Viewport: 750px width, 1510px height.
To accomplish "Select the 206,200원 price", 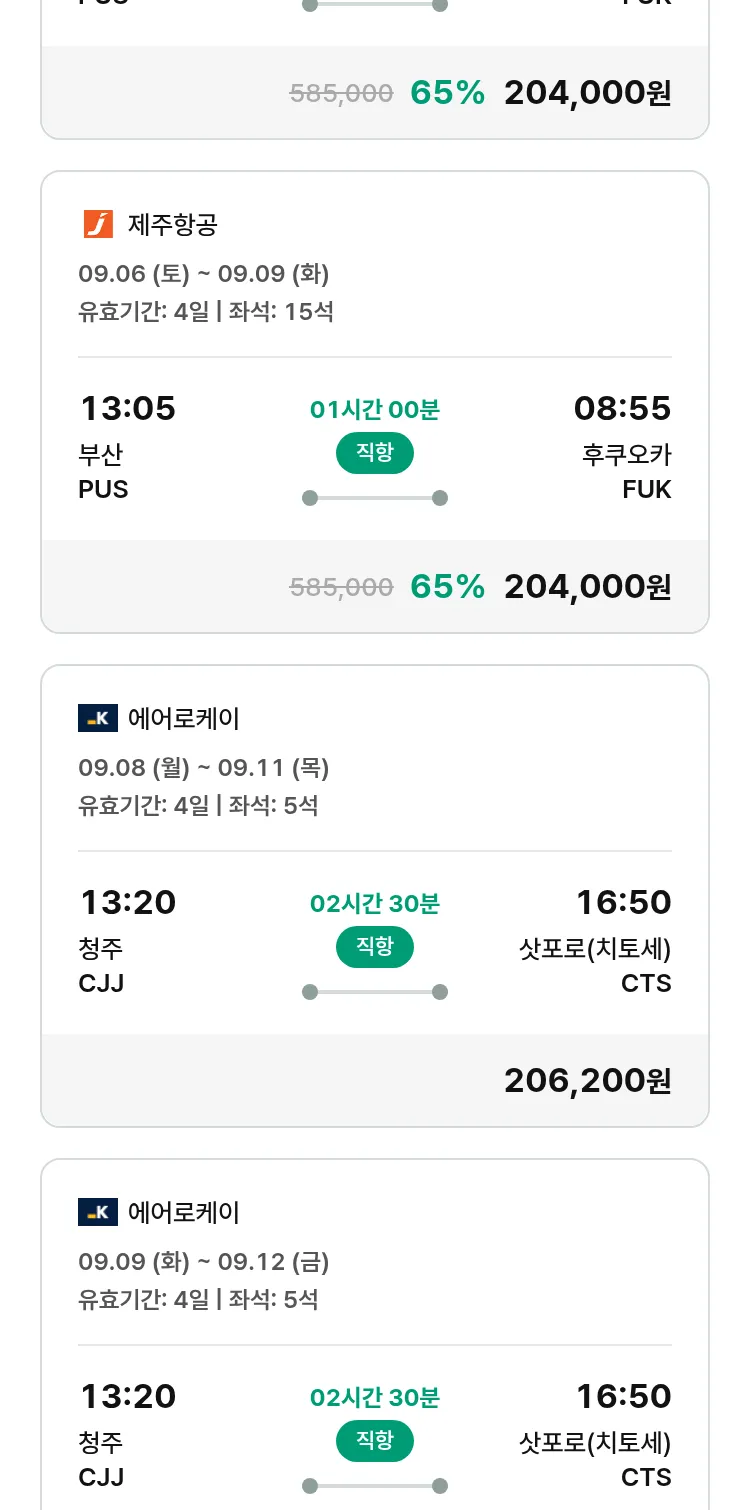I will point(587,1080).
